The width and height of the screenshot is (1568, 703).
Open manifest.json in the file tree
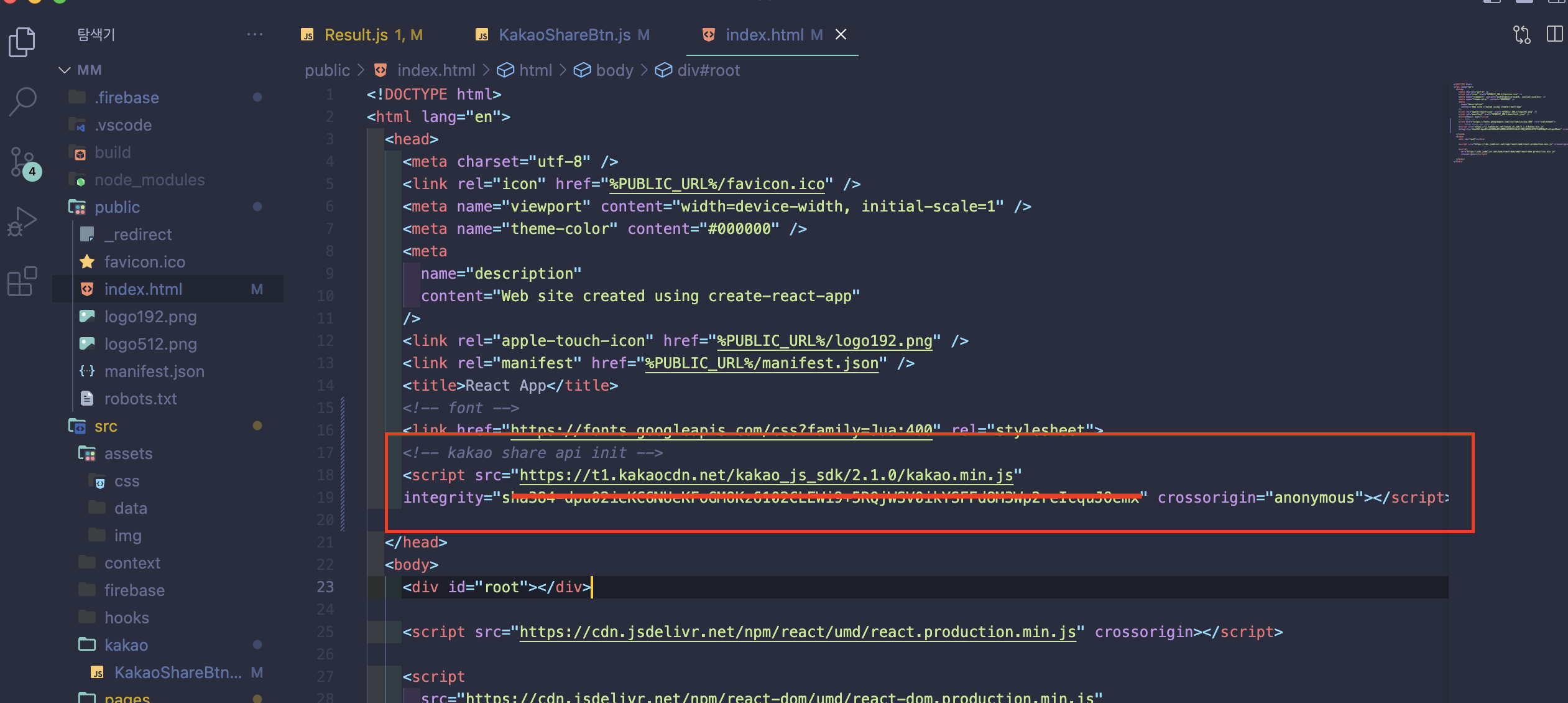coord(154,371)
